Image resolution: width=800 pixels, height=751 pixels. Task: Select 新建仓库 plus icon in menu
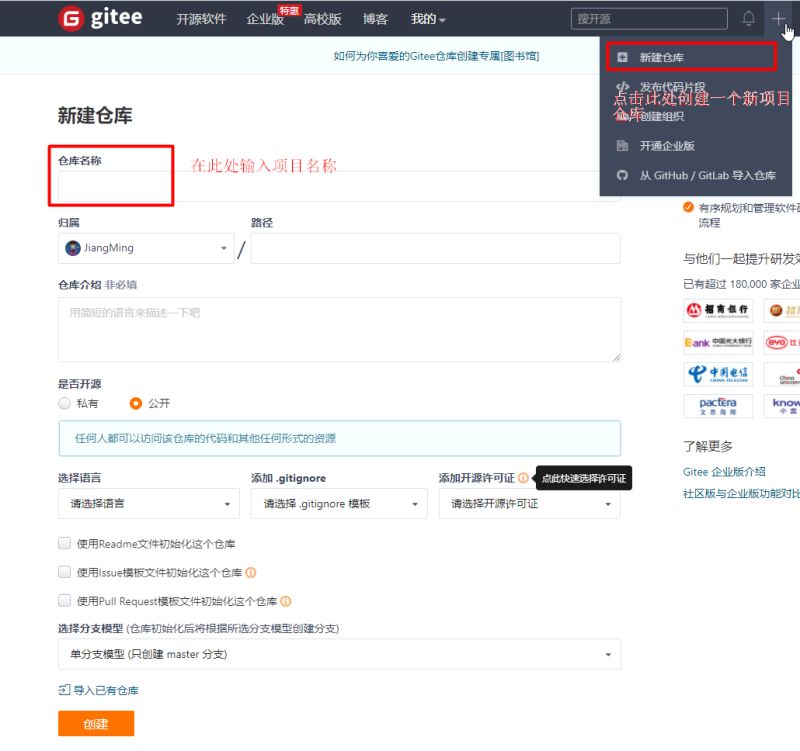(x=623, y=56)
